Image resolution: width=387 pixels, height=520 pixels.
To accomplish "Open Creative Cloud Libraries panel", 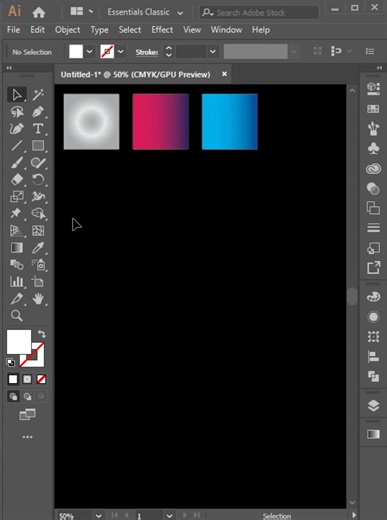I will [373, 169].
